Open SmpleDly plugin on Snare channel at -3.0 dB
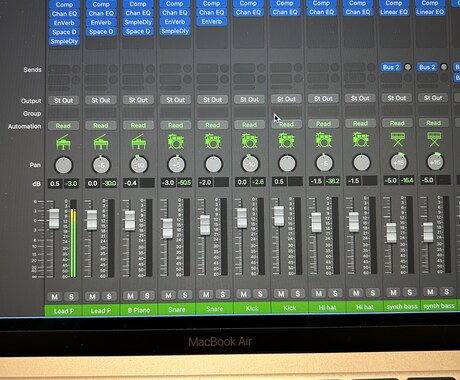Image resolution: width=460 pixels, height=380 pixels. pos(175,31)
